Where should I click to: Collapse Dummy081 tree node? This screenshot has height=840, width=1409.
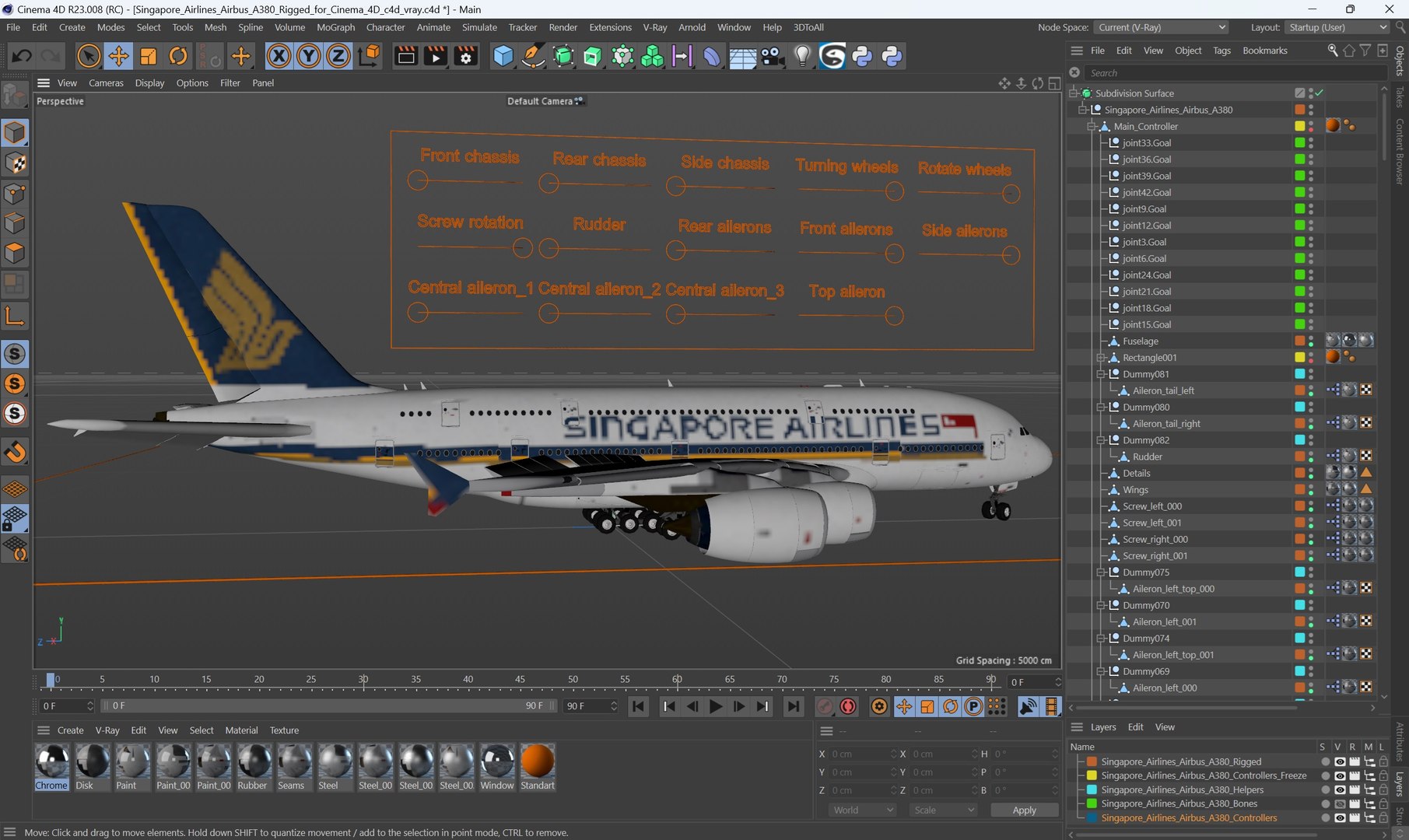pos(1101,374)
